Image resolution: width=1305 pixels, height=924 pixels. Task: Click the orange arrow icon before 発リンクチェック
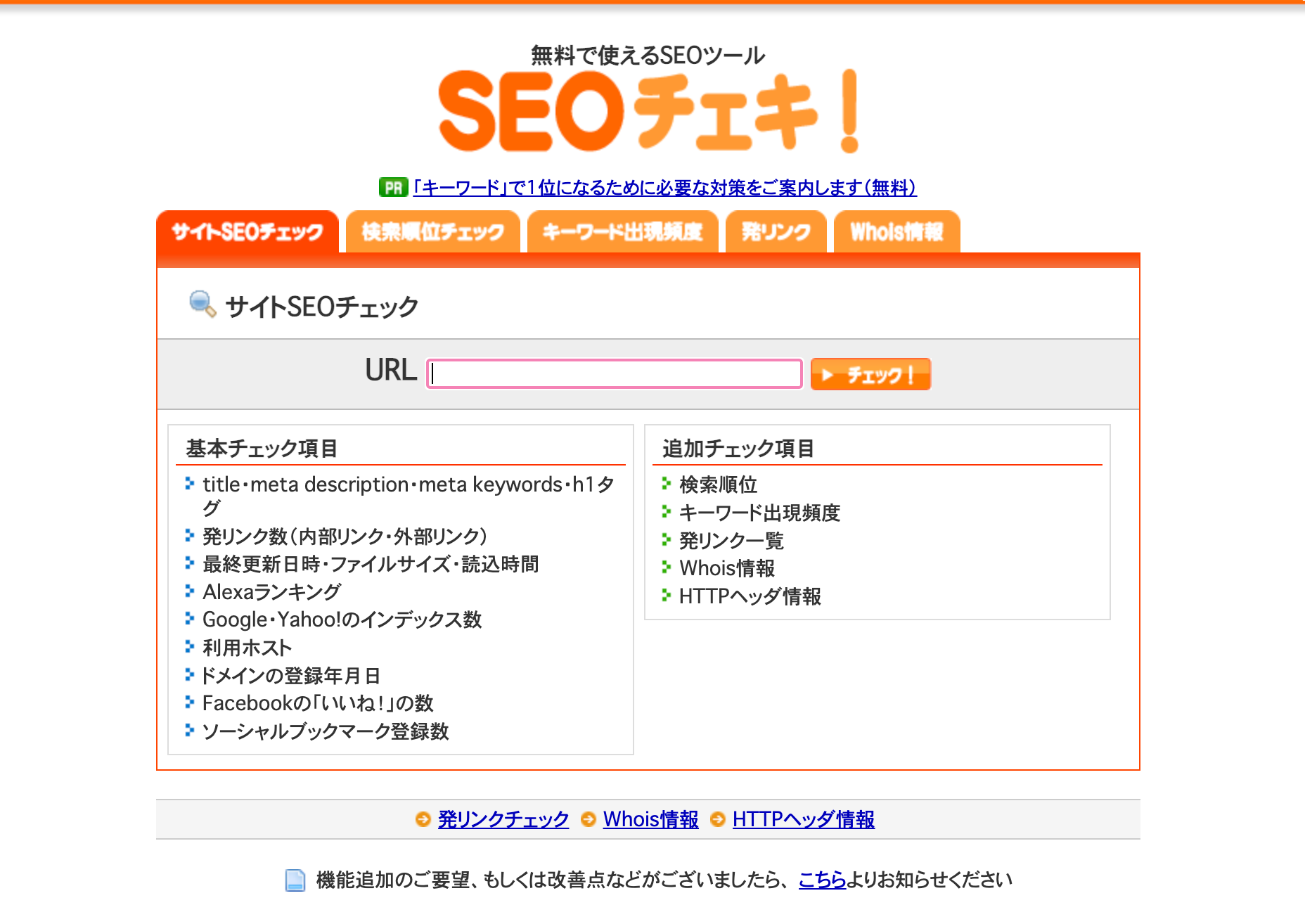(x=423, y=819)
